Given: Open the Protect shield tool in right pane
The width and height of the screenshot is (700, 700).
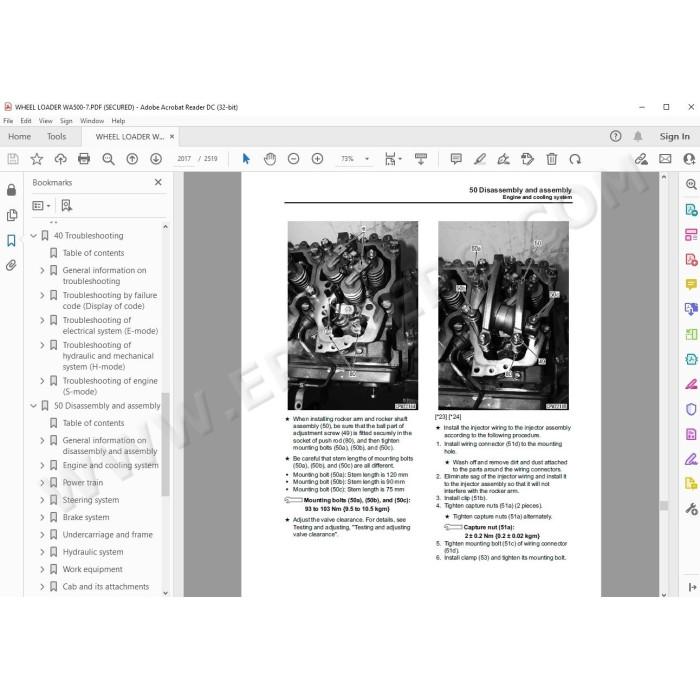Looking at the screenshot, I should pos(691,409).
